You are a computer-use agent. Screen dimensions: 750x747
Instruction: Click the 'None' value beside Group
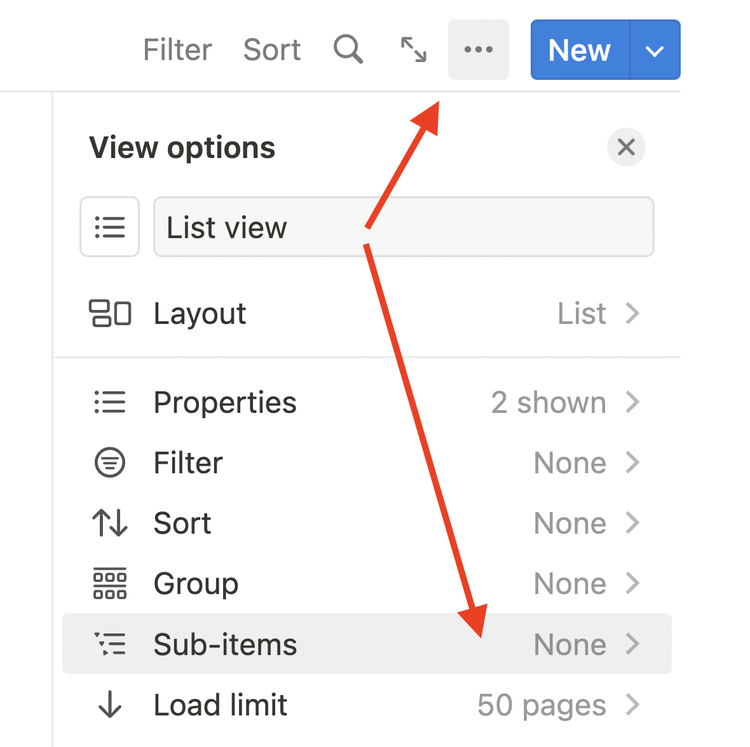coord(570,584)
